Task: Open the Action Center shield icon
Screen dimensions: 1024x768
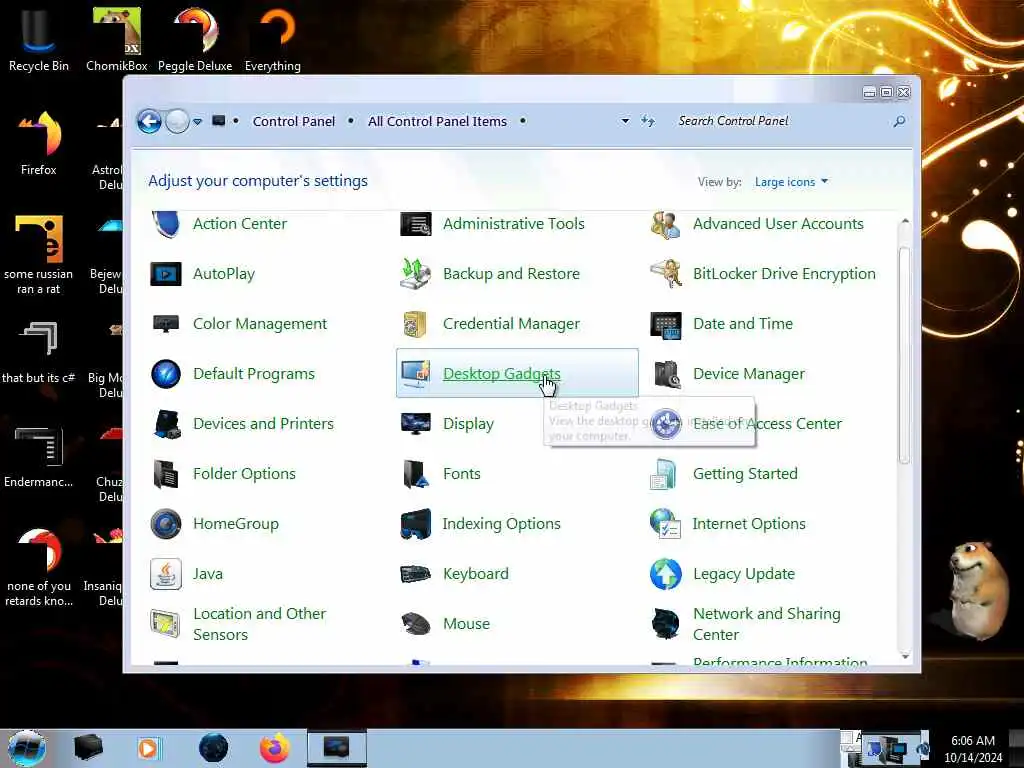Action: click(x=166, y=224)
